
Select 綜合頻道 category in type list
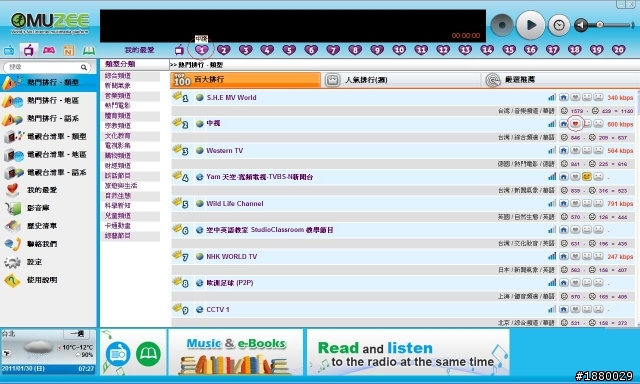(x=118, y=76)
